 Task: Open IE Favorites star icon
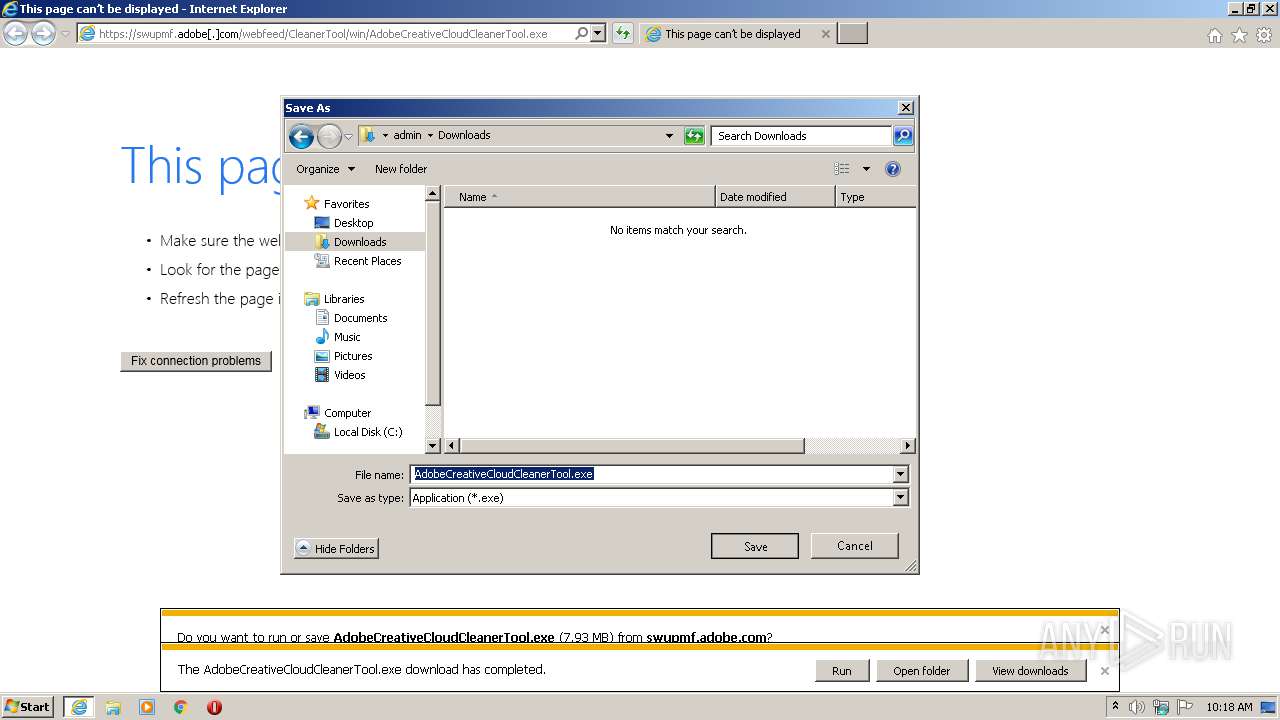(1239, 35)
